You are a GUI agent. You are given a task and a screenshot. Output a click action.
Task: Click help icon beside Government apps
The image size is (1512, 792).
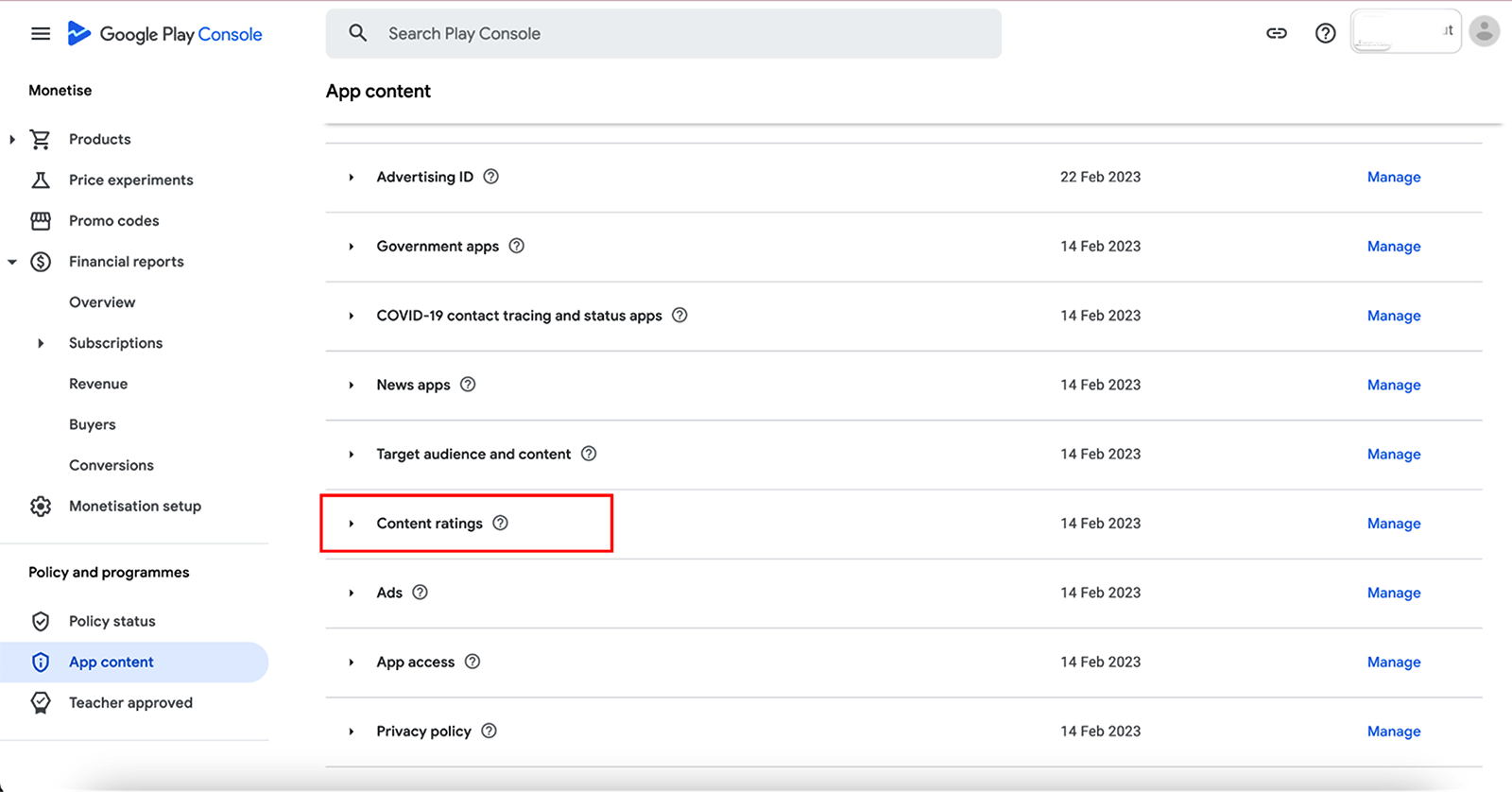point(517,246)
